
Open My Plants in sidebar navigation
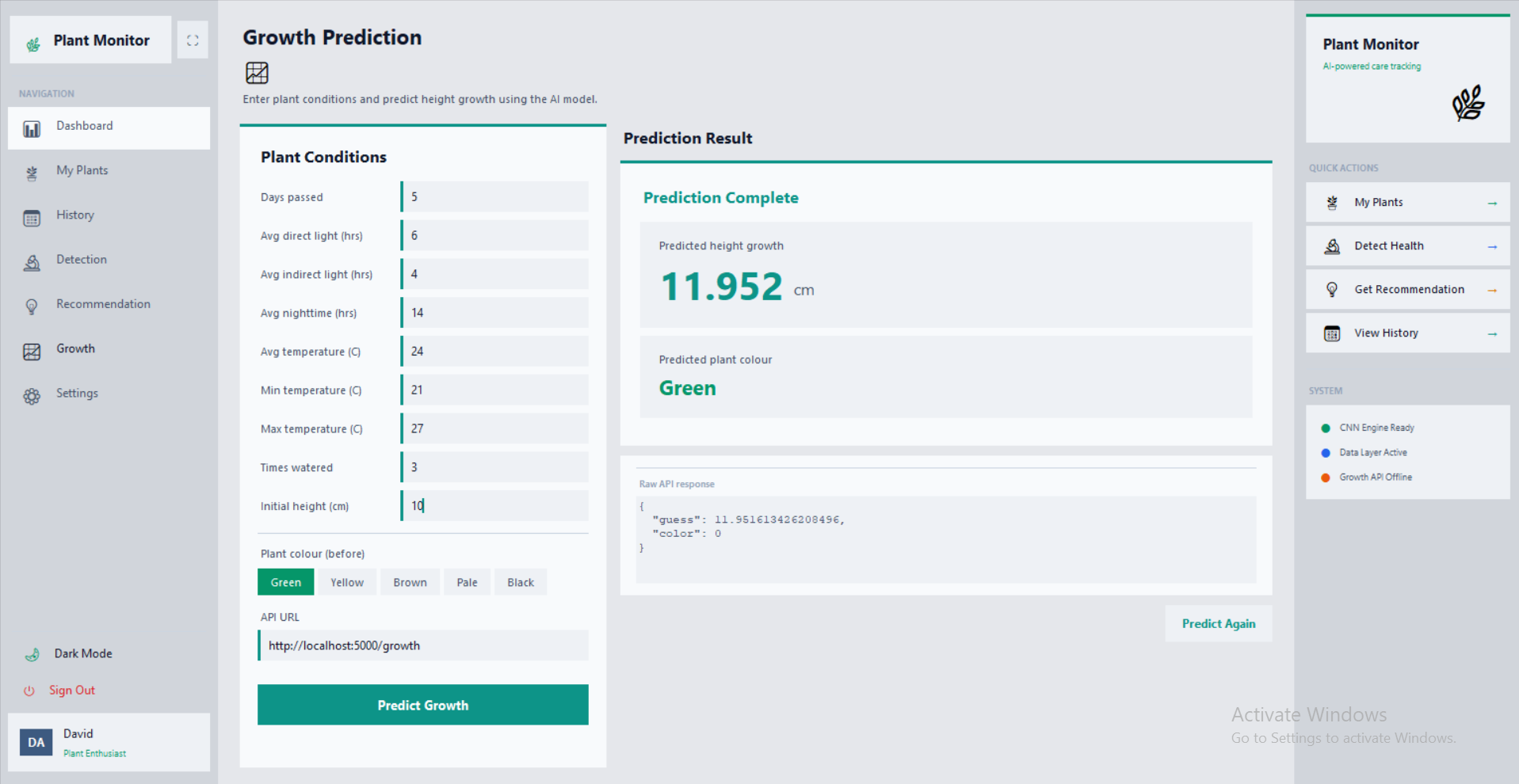(109, 172)
